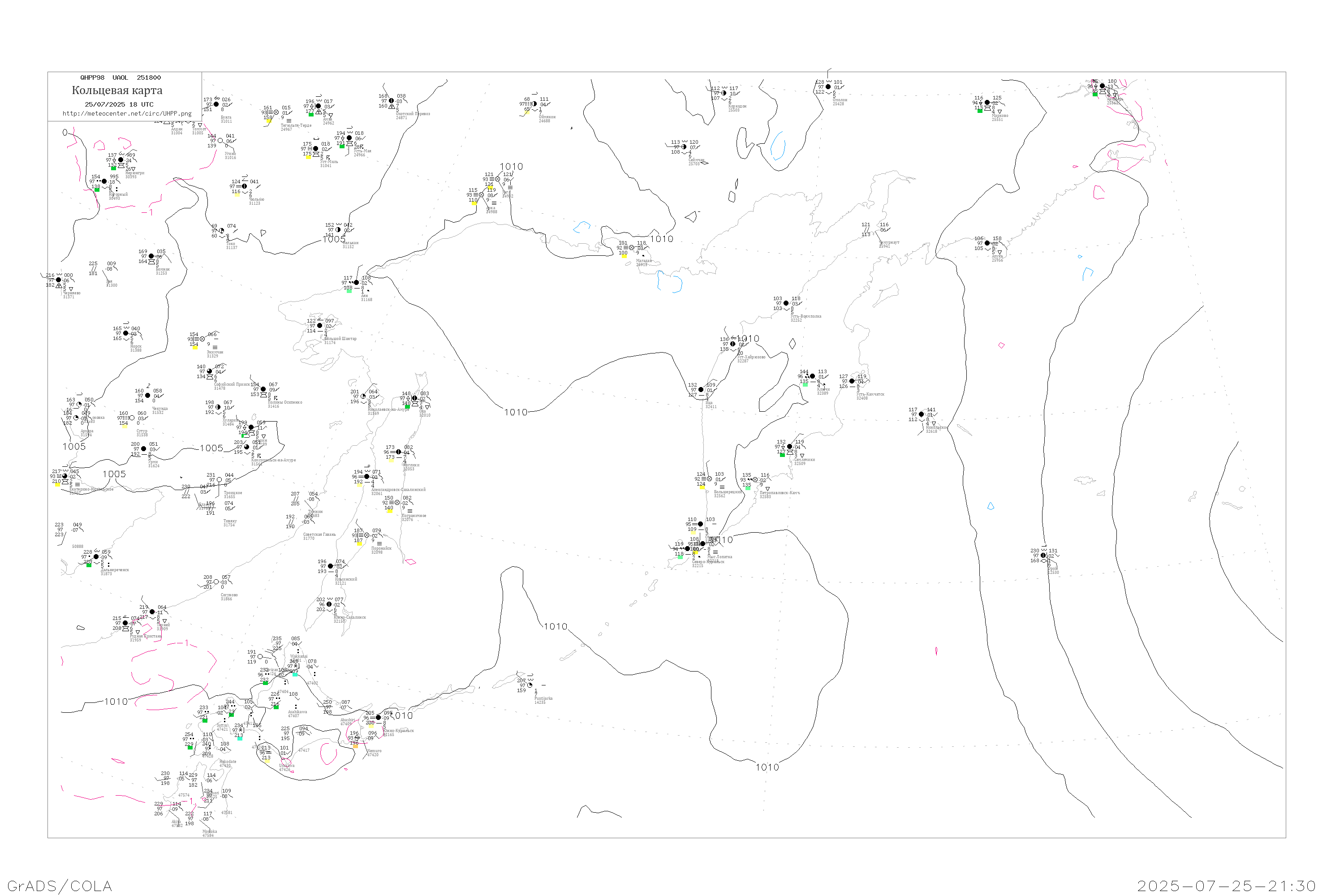This screenshot has width=1344, height=896.
Task: Click the Аян station circle marker
Action: coord(357,283)
